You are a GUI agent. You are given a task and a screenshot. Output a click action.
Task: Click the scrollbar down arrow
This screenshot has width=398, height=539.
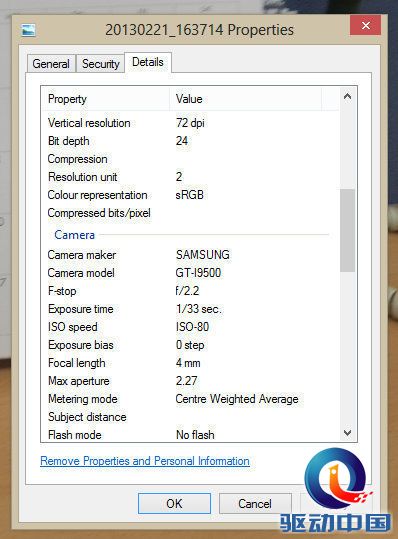(347, 432)
